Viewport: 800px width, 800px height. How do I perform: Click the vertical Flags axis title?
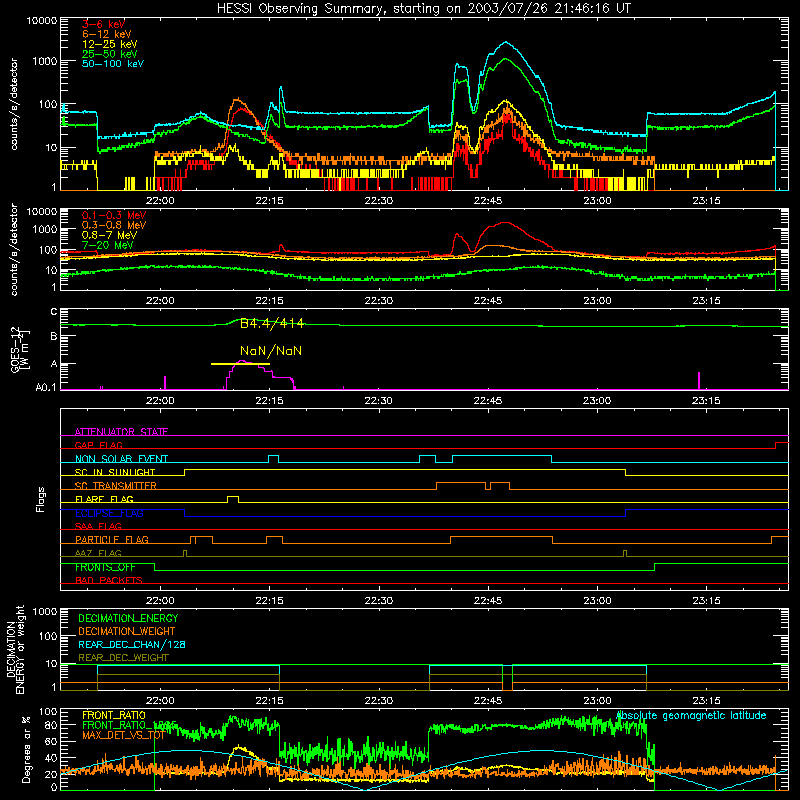tap(41, 499)
